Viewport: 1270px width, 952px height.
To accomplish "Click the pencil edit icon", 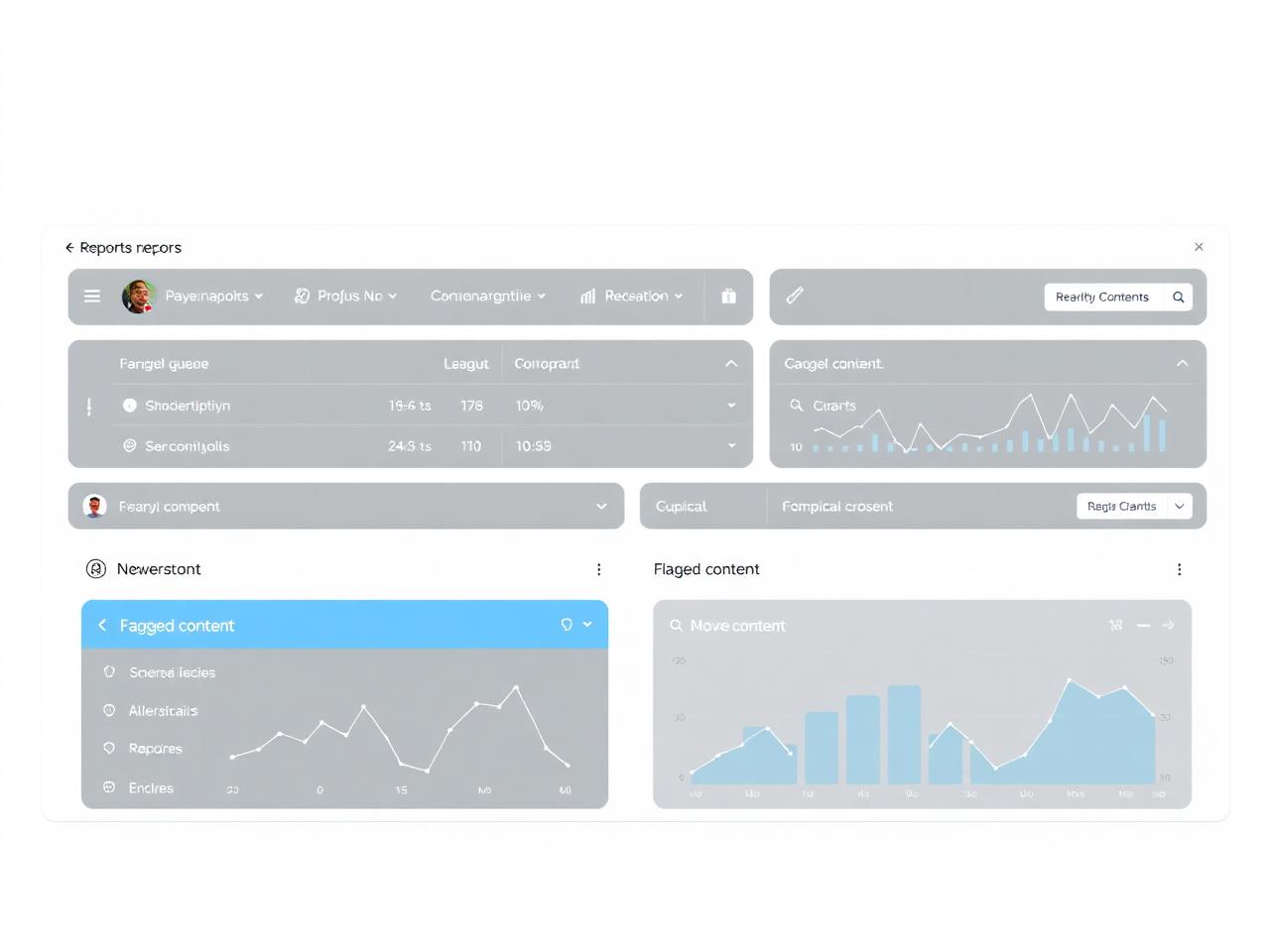I will pyautogui.click(x=795, y=296).
